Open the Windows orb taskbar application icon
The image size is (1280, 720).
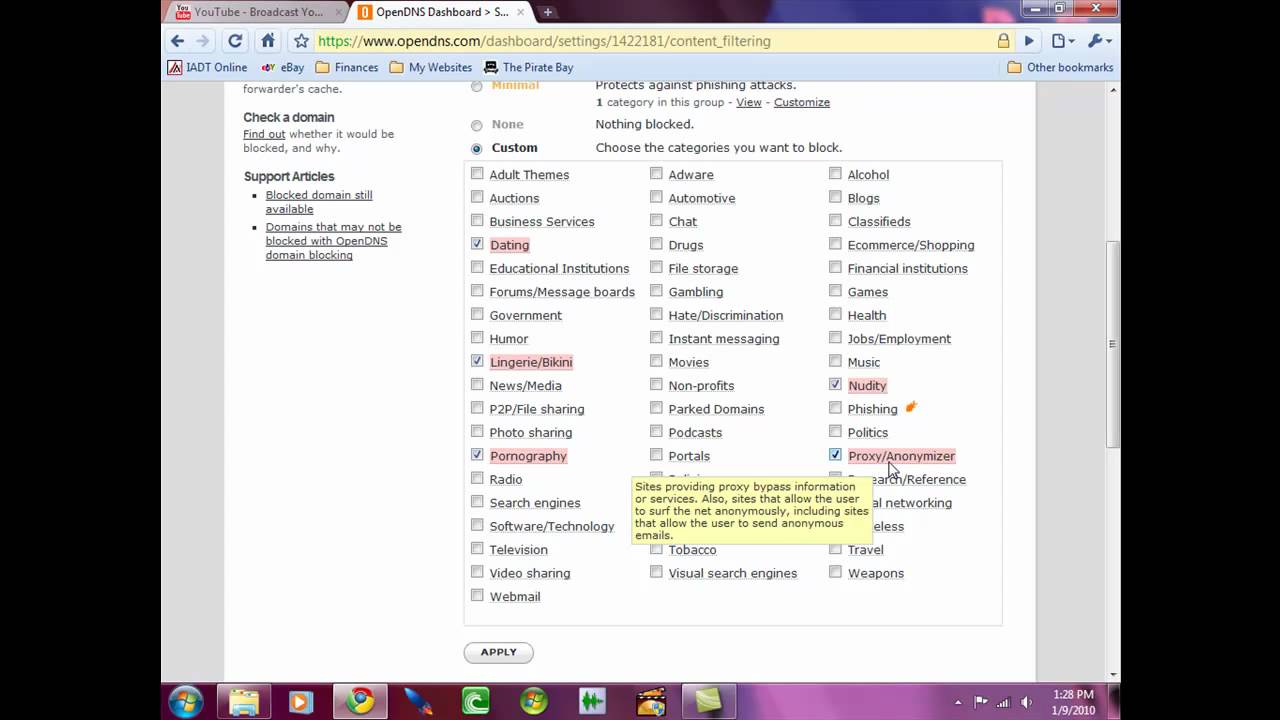click(x=534, y=702)
